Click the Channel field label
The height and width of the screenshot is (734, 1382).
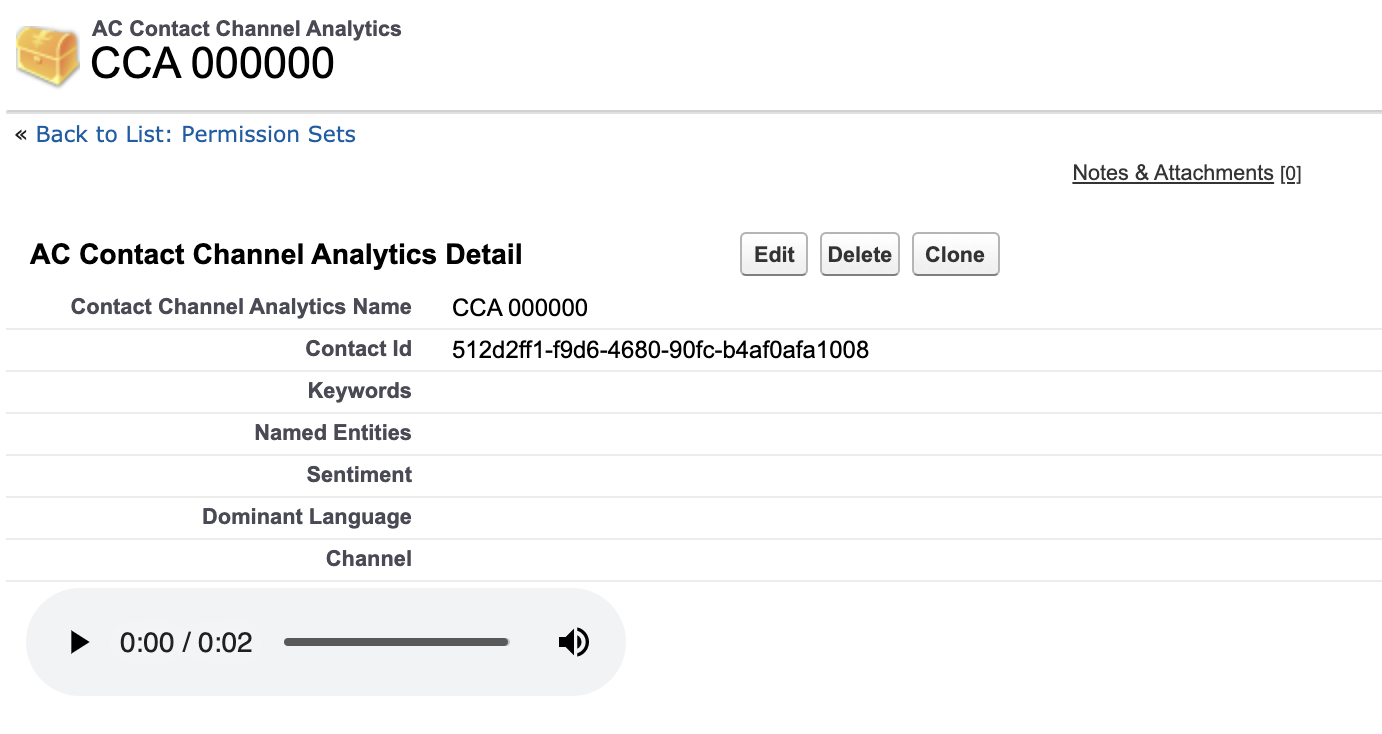point(369,559)
